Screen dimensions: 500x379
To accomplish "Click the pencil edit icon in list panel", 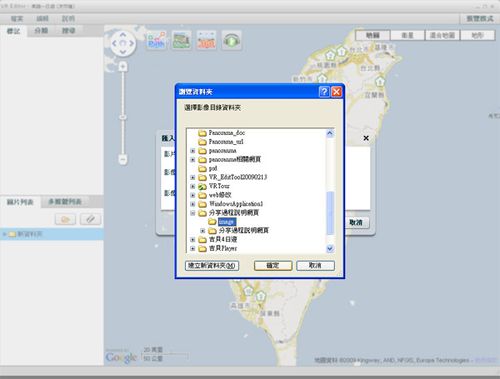I will pos(90,219).
